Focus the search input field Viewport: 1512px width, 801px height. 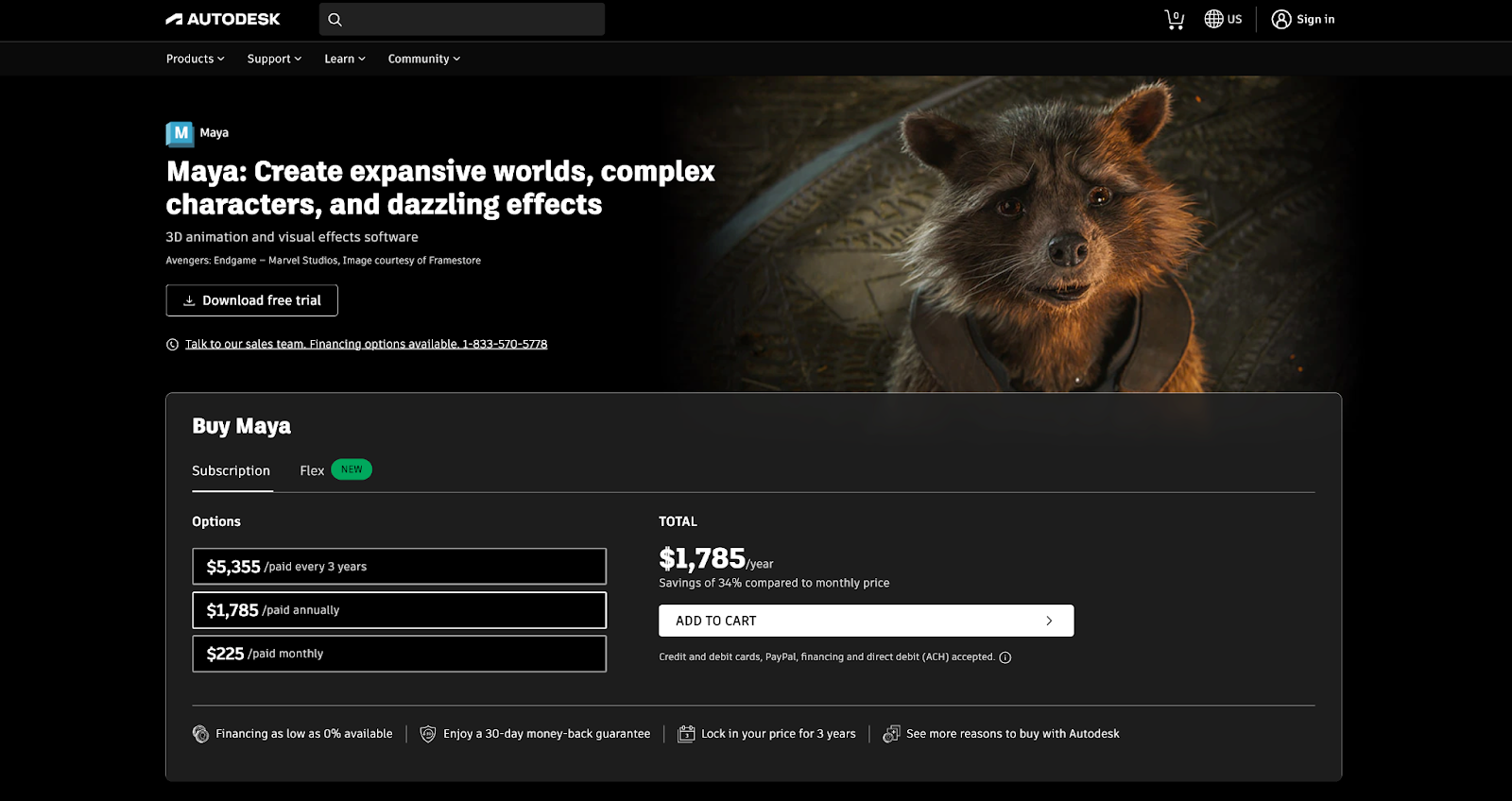click(x=462, y=19)
